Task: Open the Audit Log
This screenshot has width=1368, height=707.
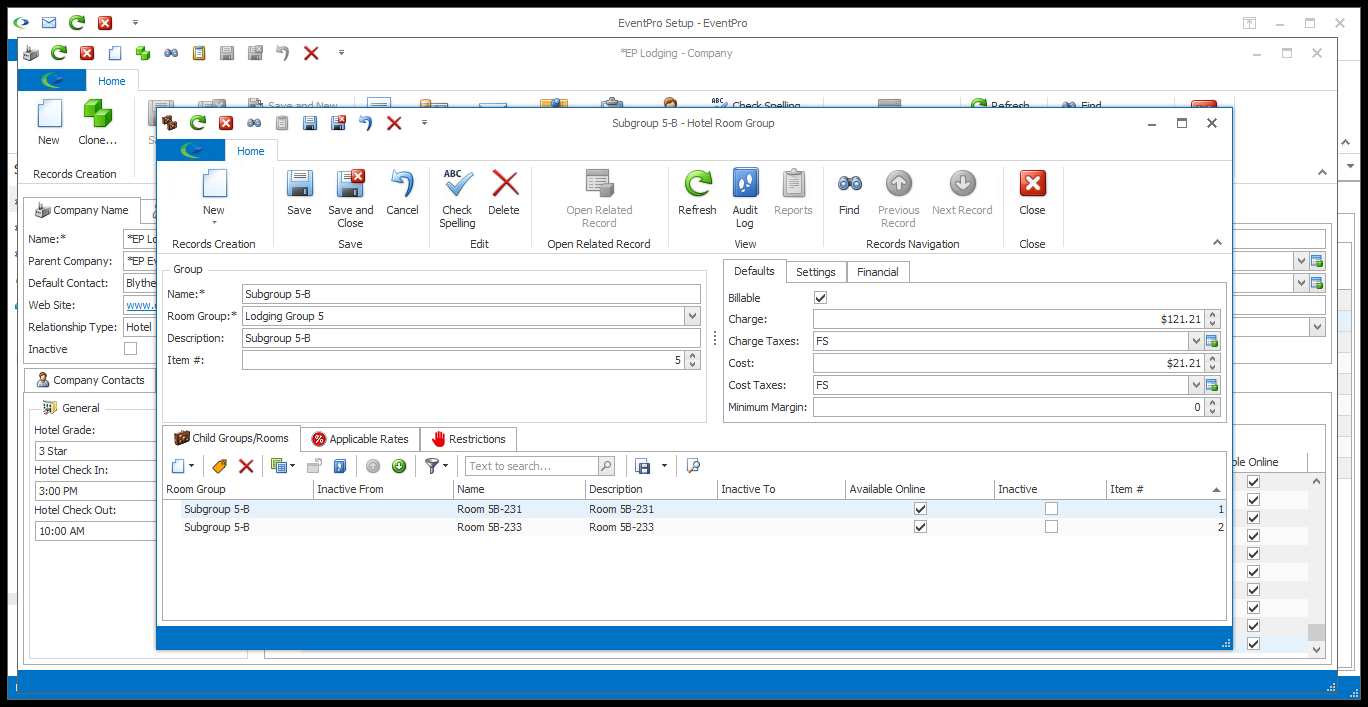Action: [745, 198]
